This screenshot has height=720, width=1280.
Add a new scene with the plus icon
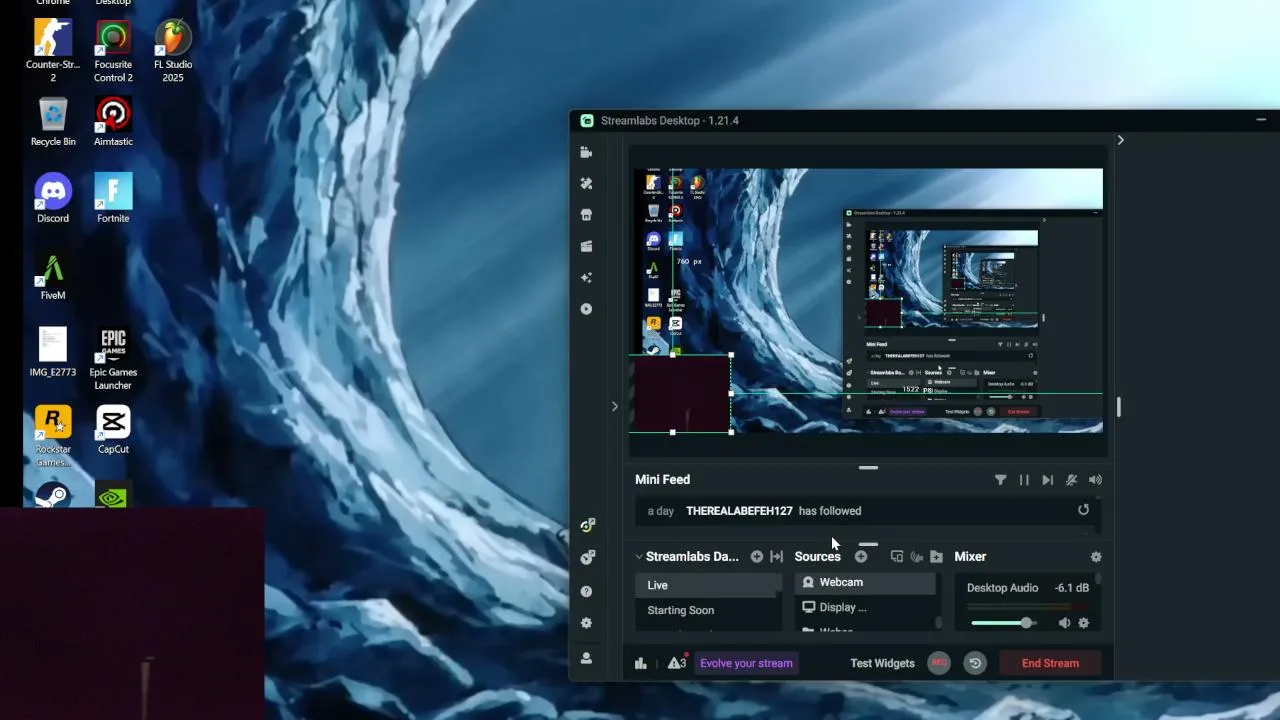757,557
